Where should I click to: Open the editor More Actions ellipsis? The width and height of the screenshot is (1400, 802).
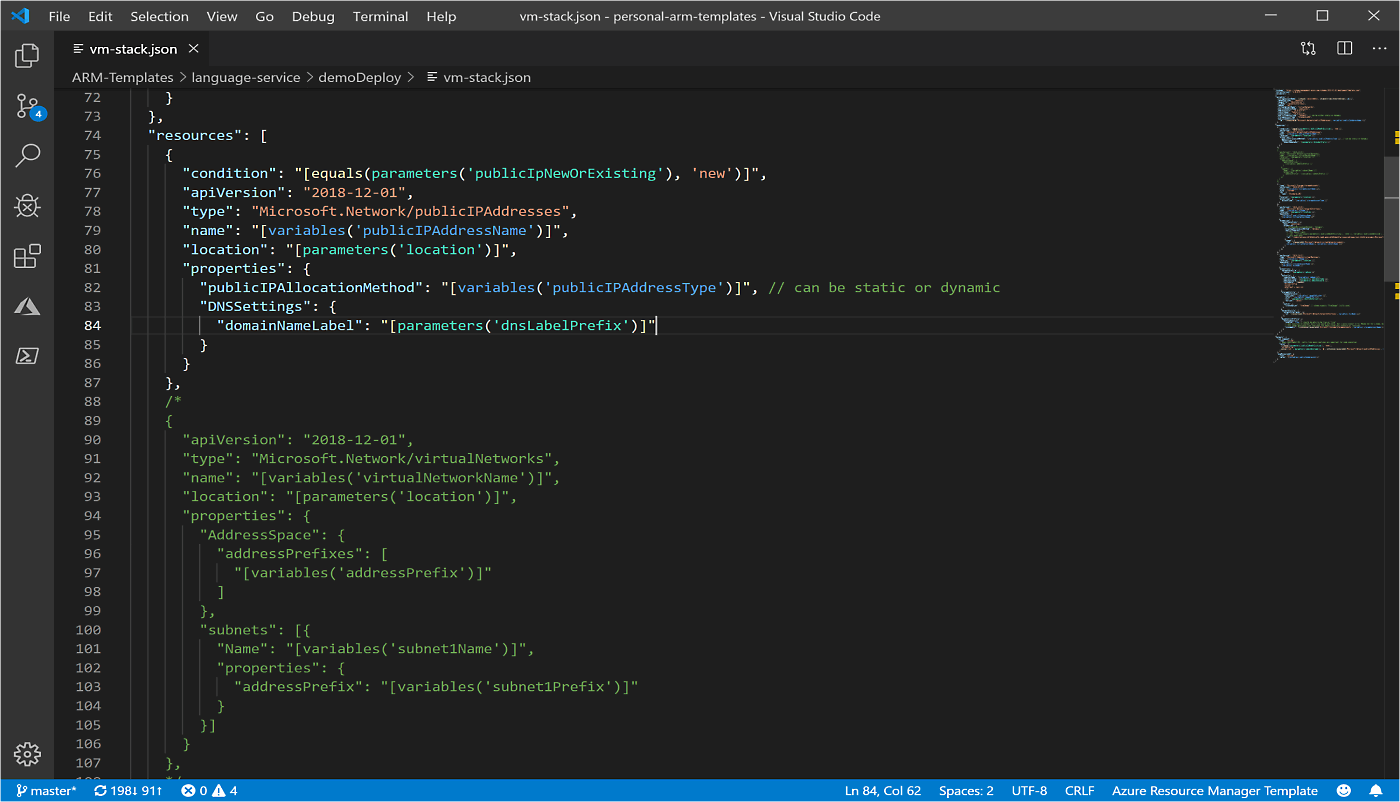point(1379,48)
